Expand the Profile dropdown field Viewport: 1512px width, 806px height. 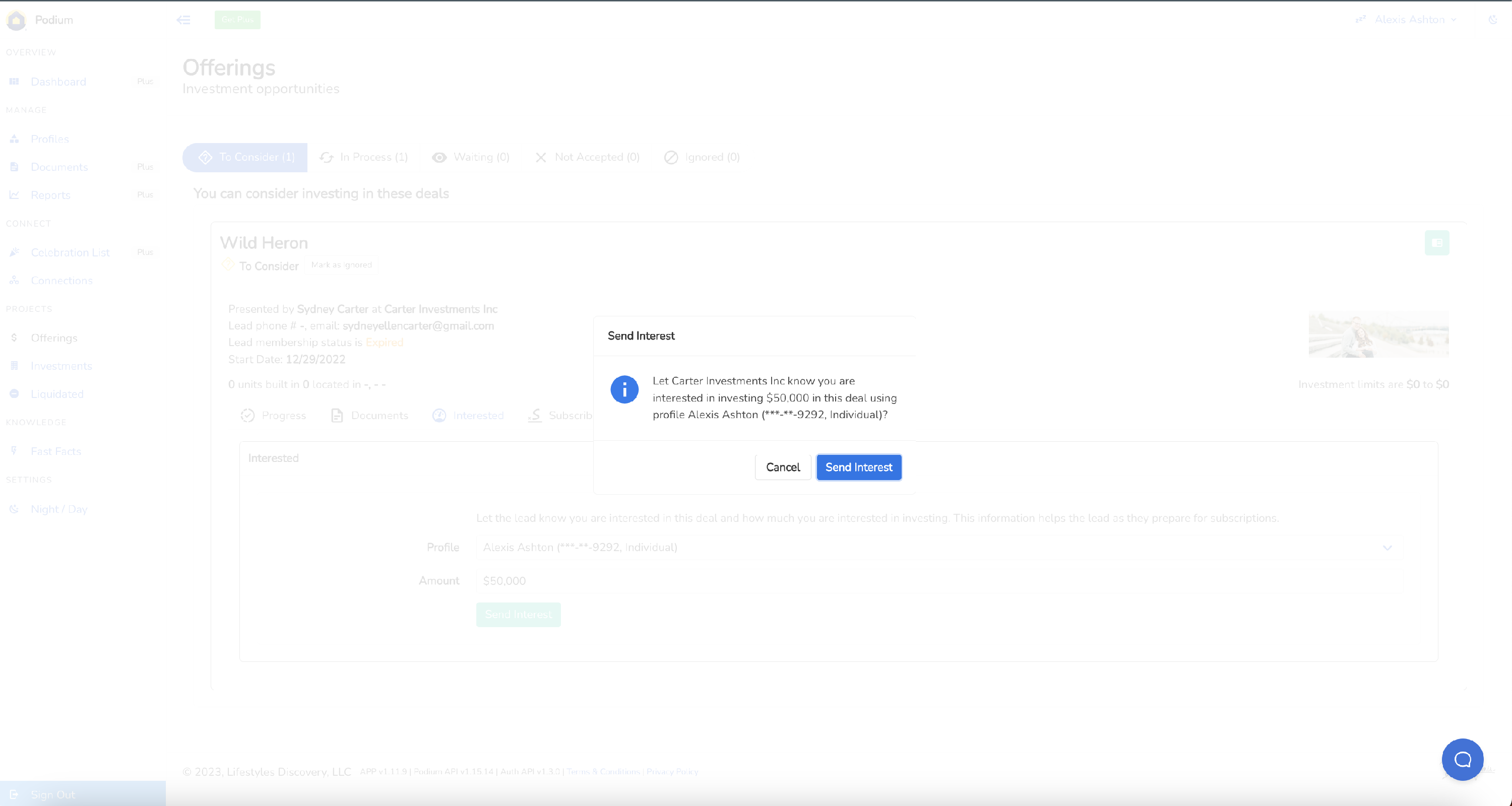click(939, 548)
